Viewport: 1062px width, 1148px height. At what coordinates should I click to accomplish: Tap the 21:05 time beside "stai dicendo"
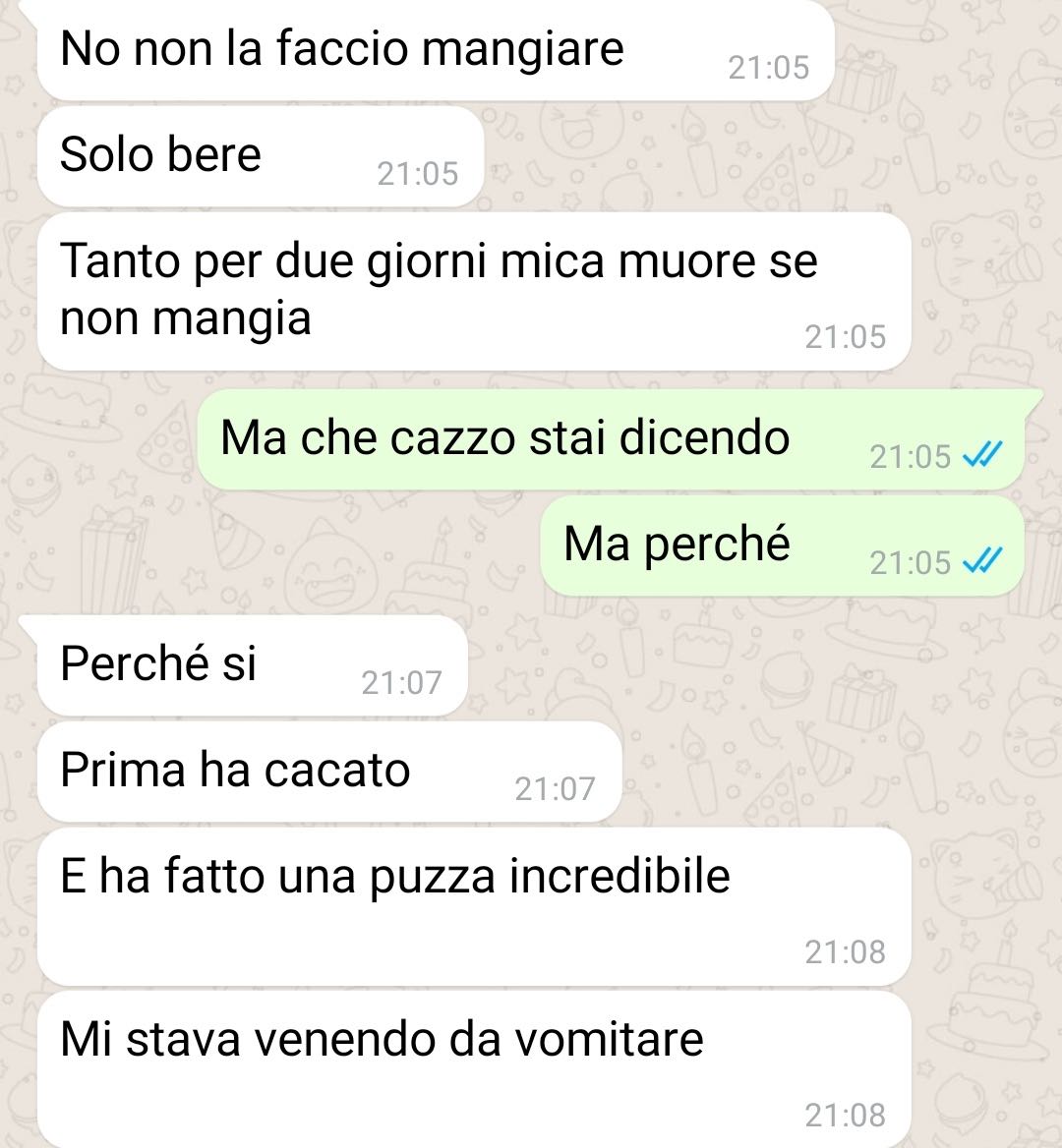click(910, 457)
